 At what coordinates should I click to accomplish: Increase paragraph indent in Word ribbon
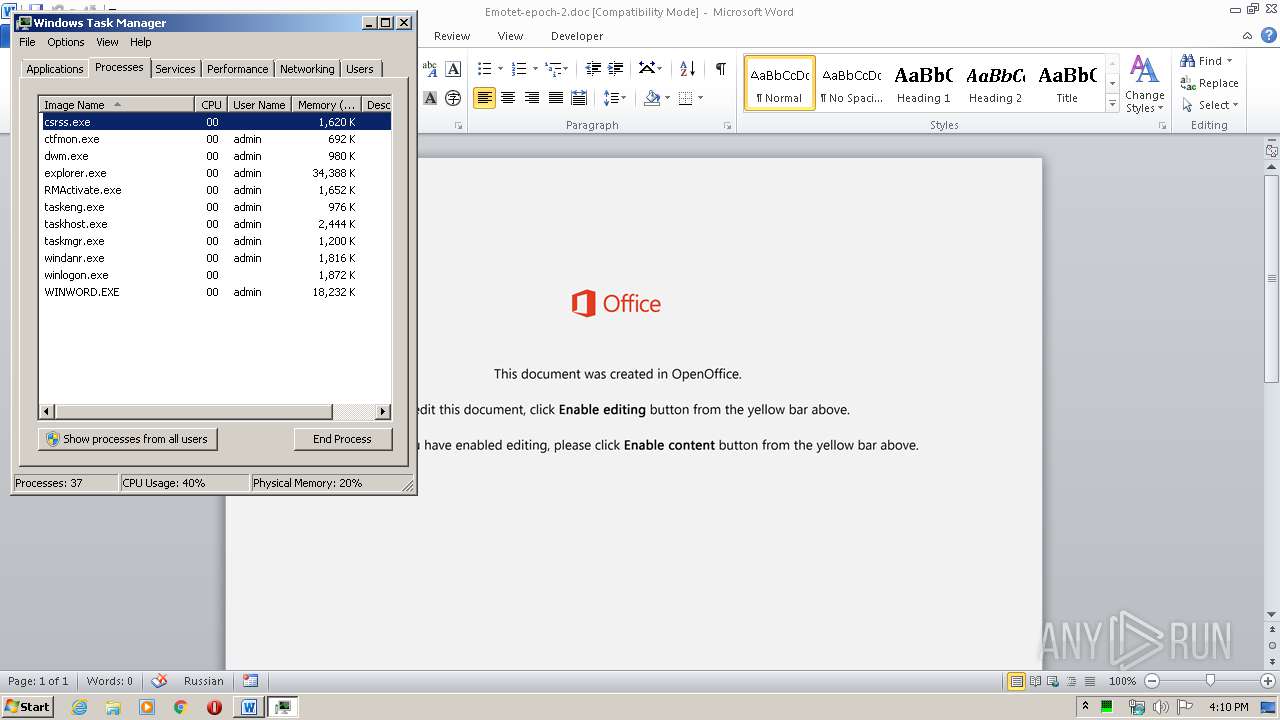617,68
